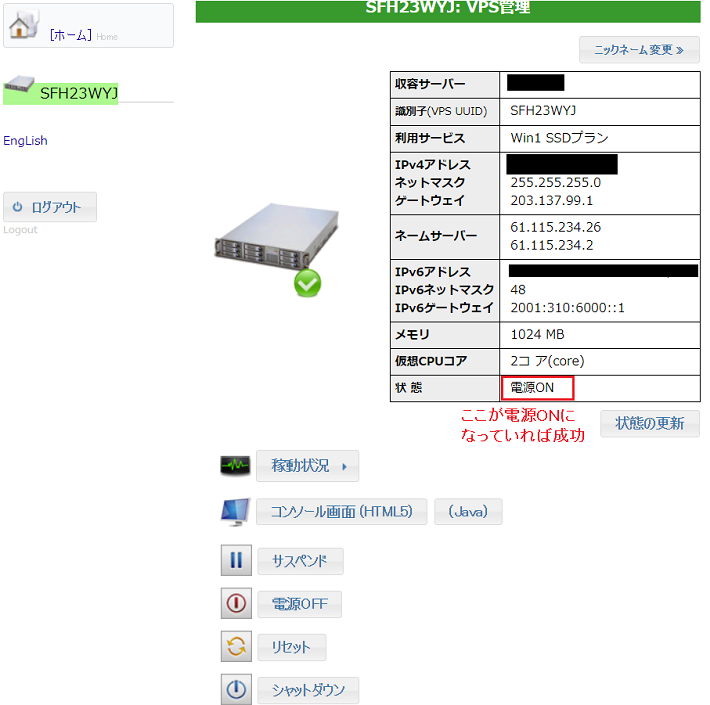
Task: Click the orange reset arrows icon
Action: (236, 646)
